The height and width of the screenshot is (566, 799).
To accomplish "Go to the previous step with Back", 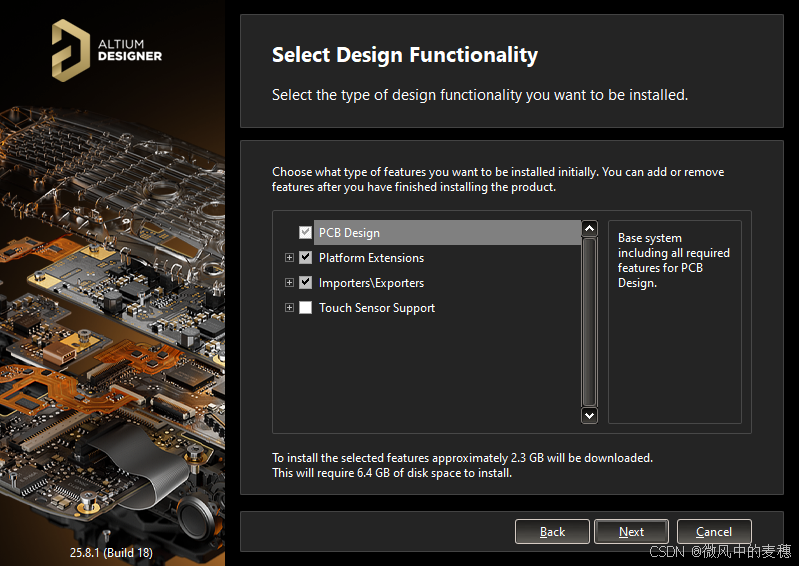I will [552, 531].
